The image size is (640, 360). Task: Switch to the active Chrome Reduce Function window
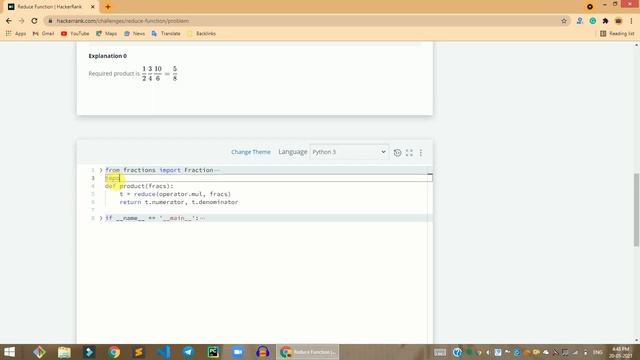tap(308, 352)
